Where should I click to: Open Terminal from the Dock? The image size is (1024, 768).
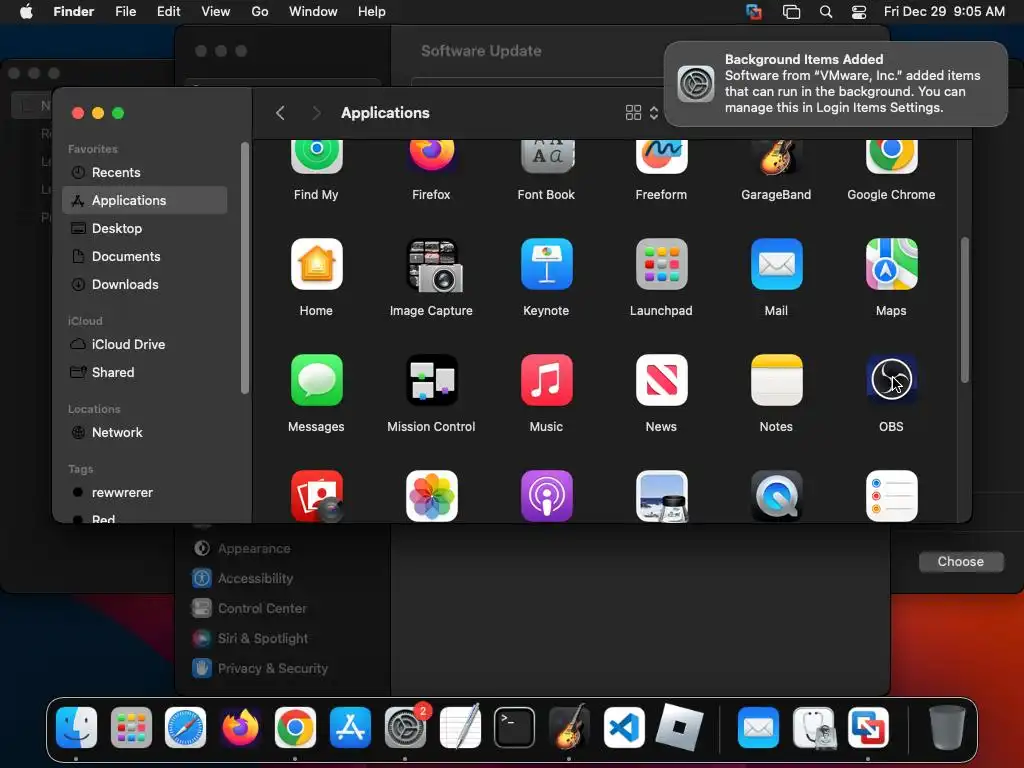(x=515, y=728)
